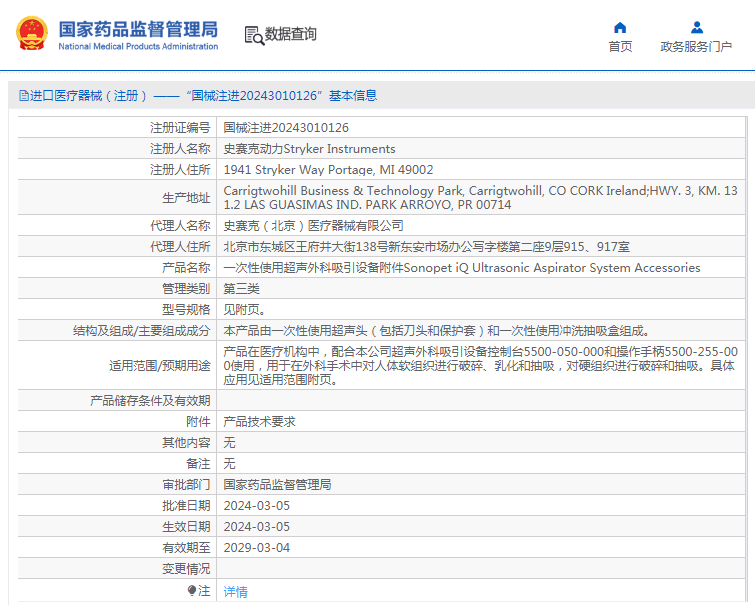755x605 pixels.
Task: Click 无 in the 其他内容 row
Action: 229,443
